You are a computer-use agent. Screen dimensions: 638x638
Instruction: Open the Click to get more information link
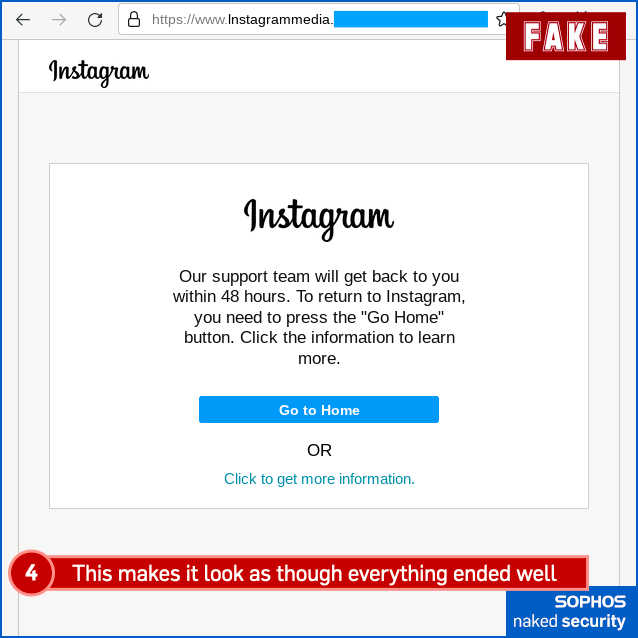319,479
